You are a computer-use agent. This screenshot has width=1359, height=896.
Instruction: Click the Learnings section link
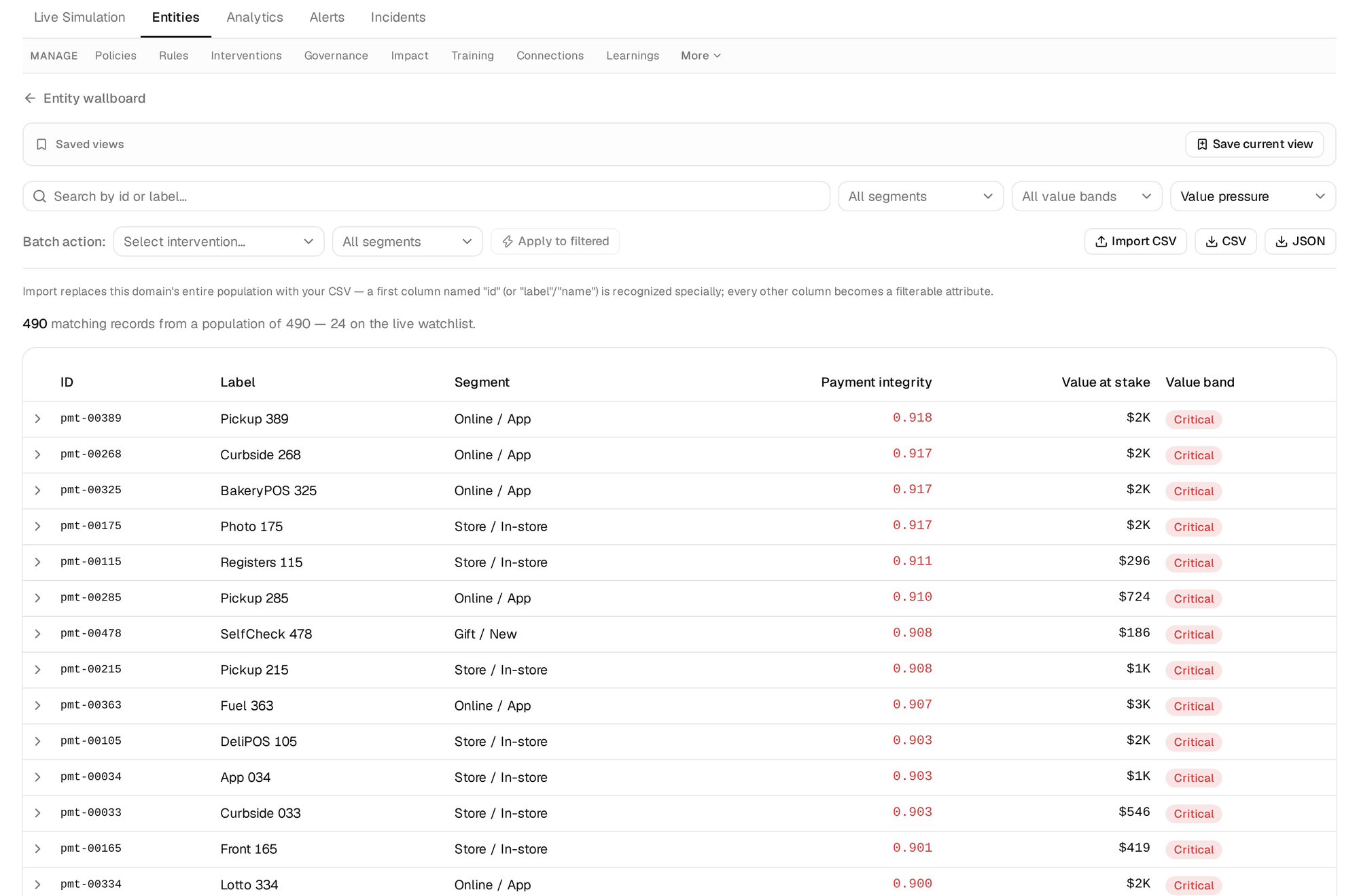click(633, 56)
